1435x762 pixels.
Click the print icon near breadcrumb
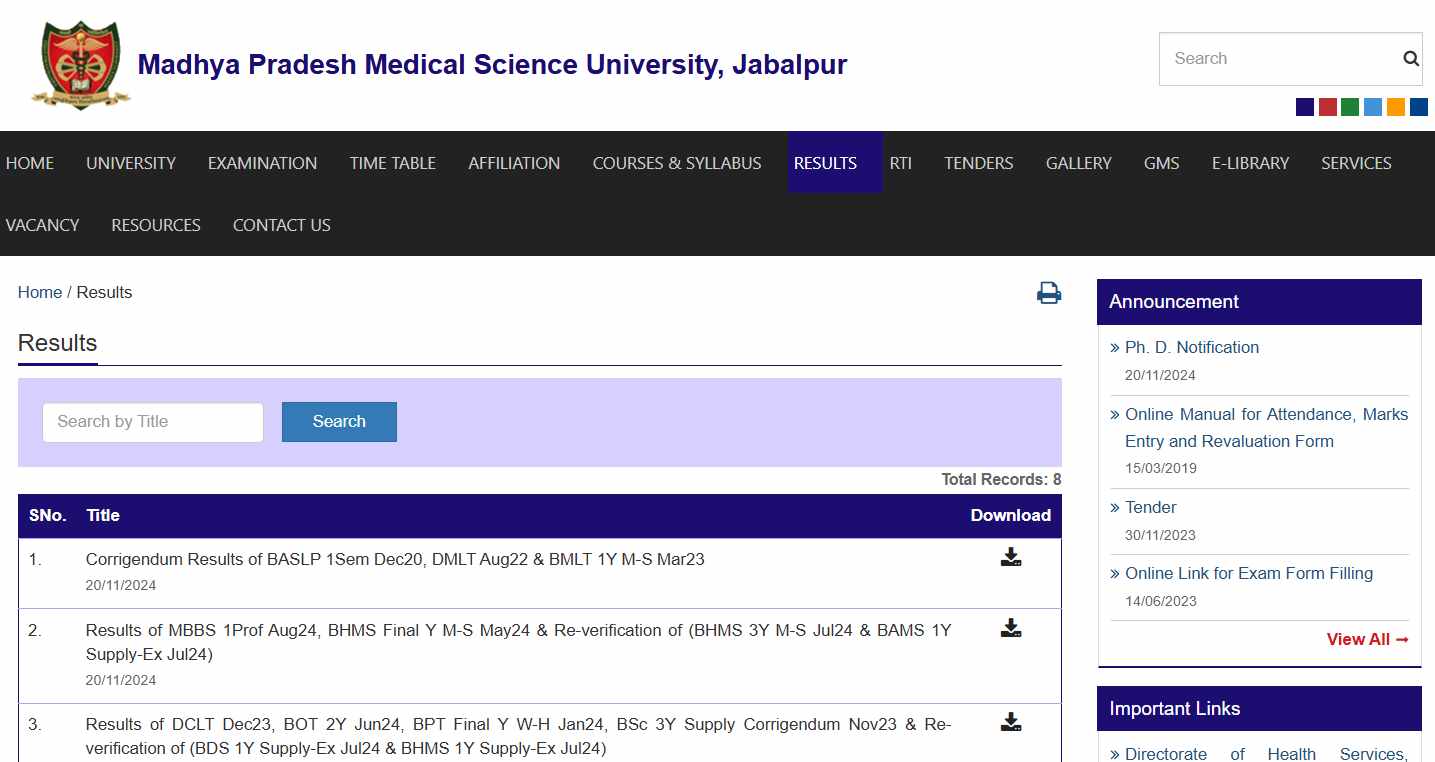1047,292
